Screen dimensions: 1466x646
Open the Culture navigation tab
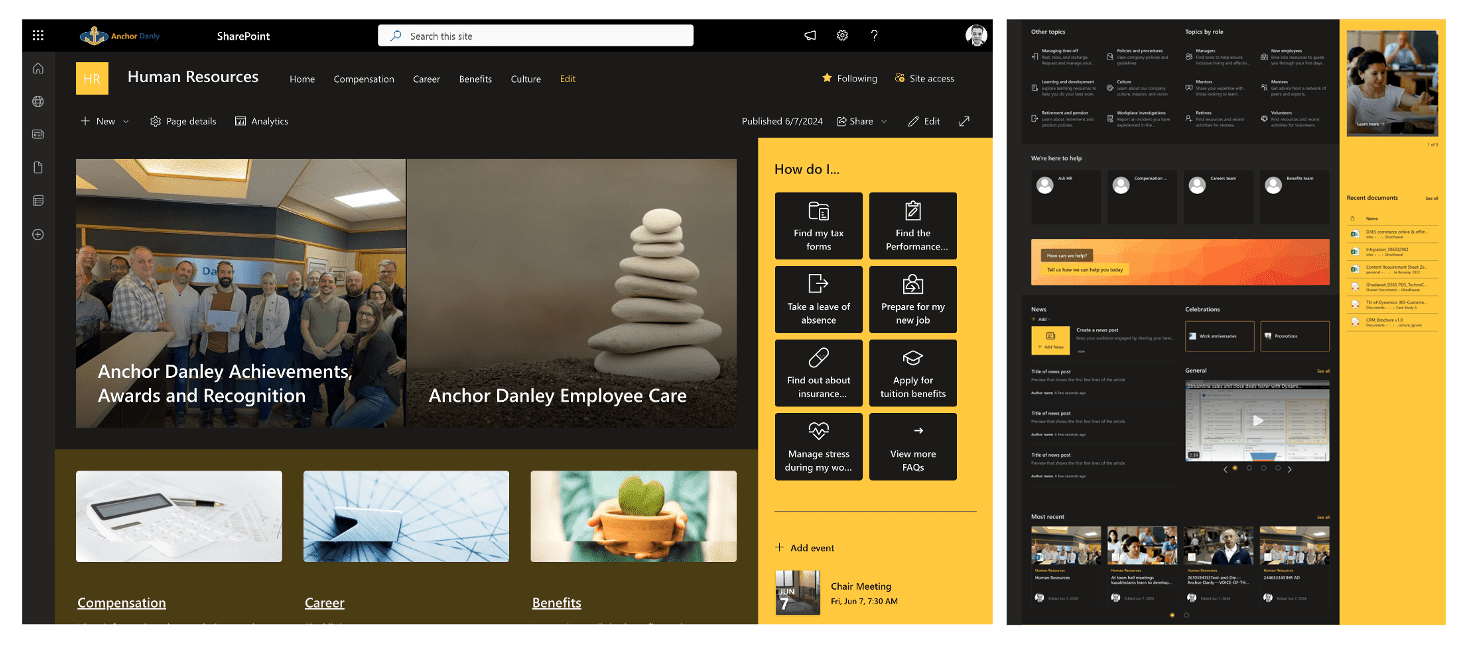(x=525, y=79)
